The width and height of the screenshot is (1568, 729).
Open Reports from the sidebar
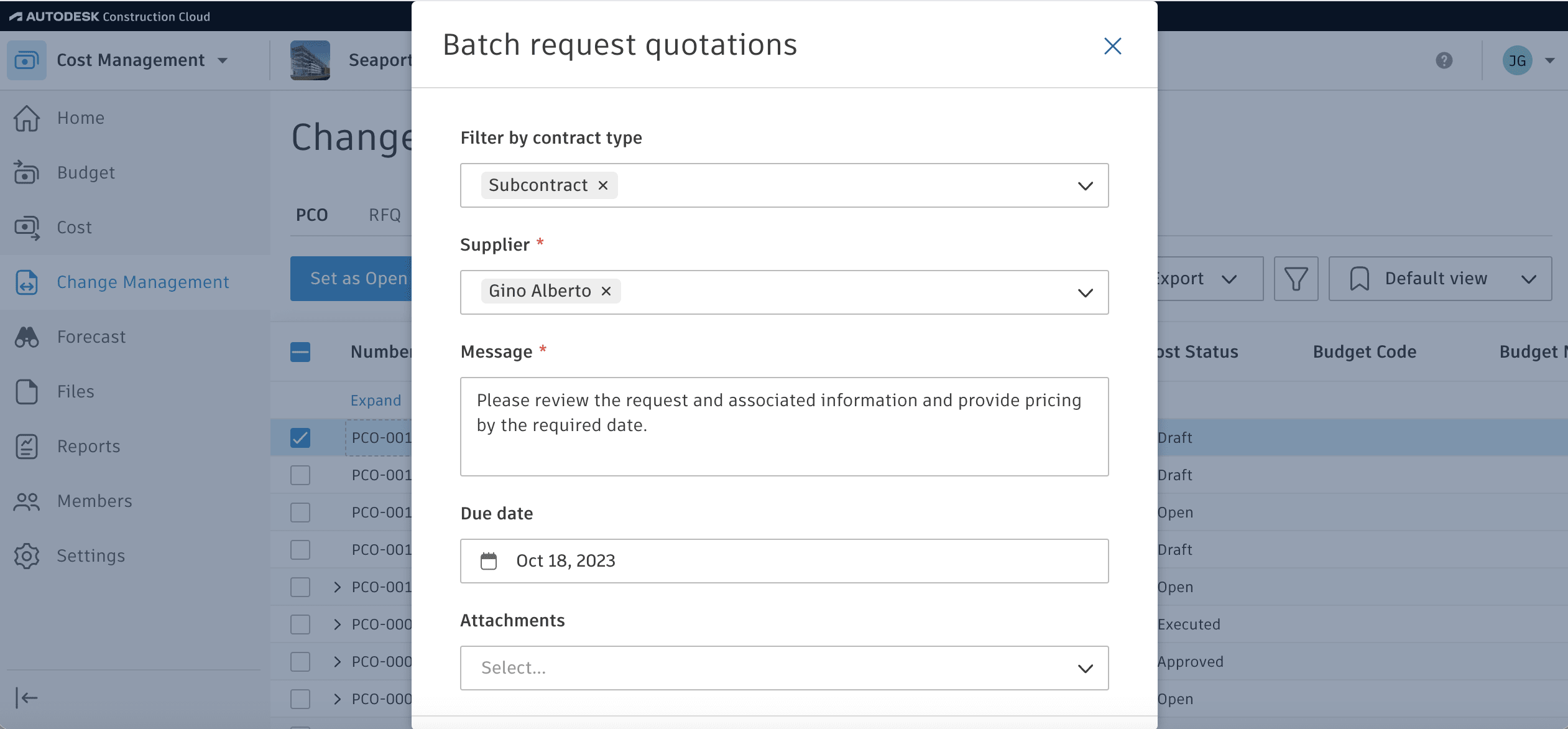click(x=88, y=446)
